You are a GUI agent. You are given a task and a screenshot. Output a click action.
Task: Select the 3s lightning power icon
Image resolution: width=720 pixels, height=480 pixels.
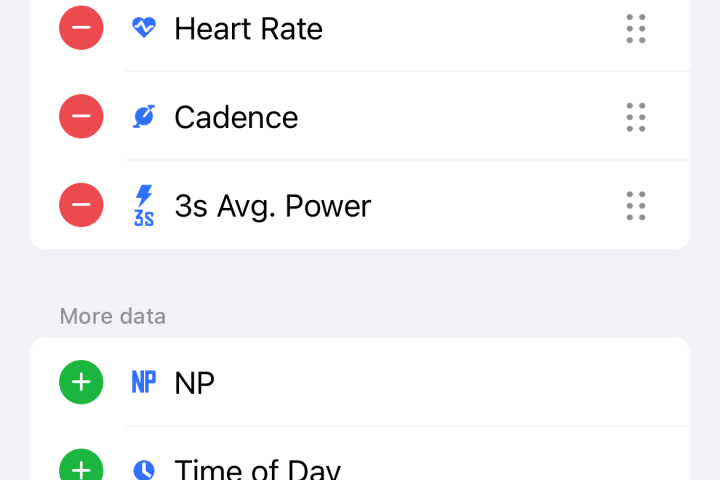coord(144,205)
